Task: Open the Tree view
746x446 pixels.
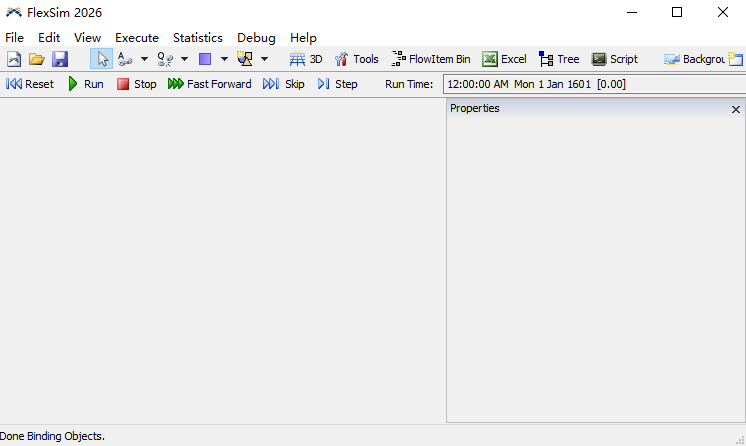Action: click(559, 59)
